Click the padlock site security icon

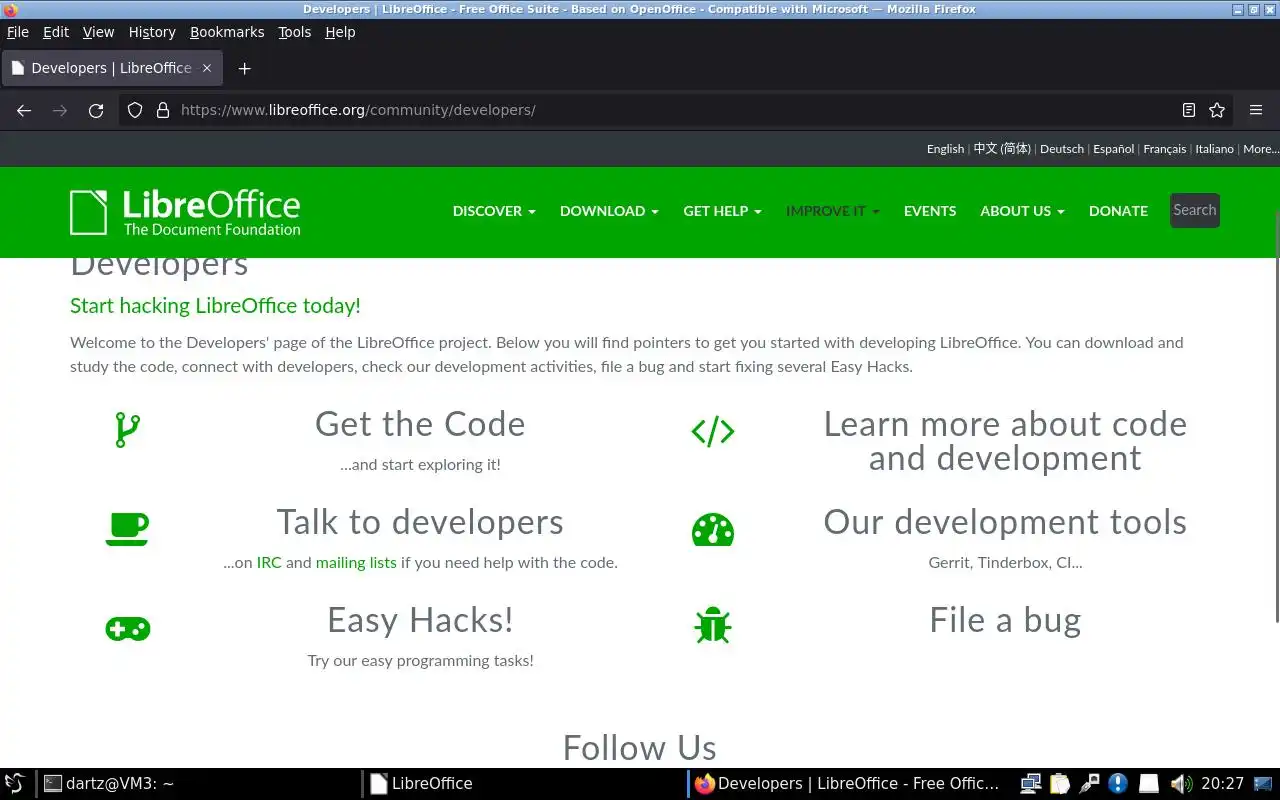pos(163,110)
